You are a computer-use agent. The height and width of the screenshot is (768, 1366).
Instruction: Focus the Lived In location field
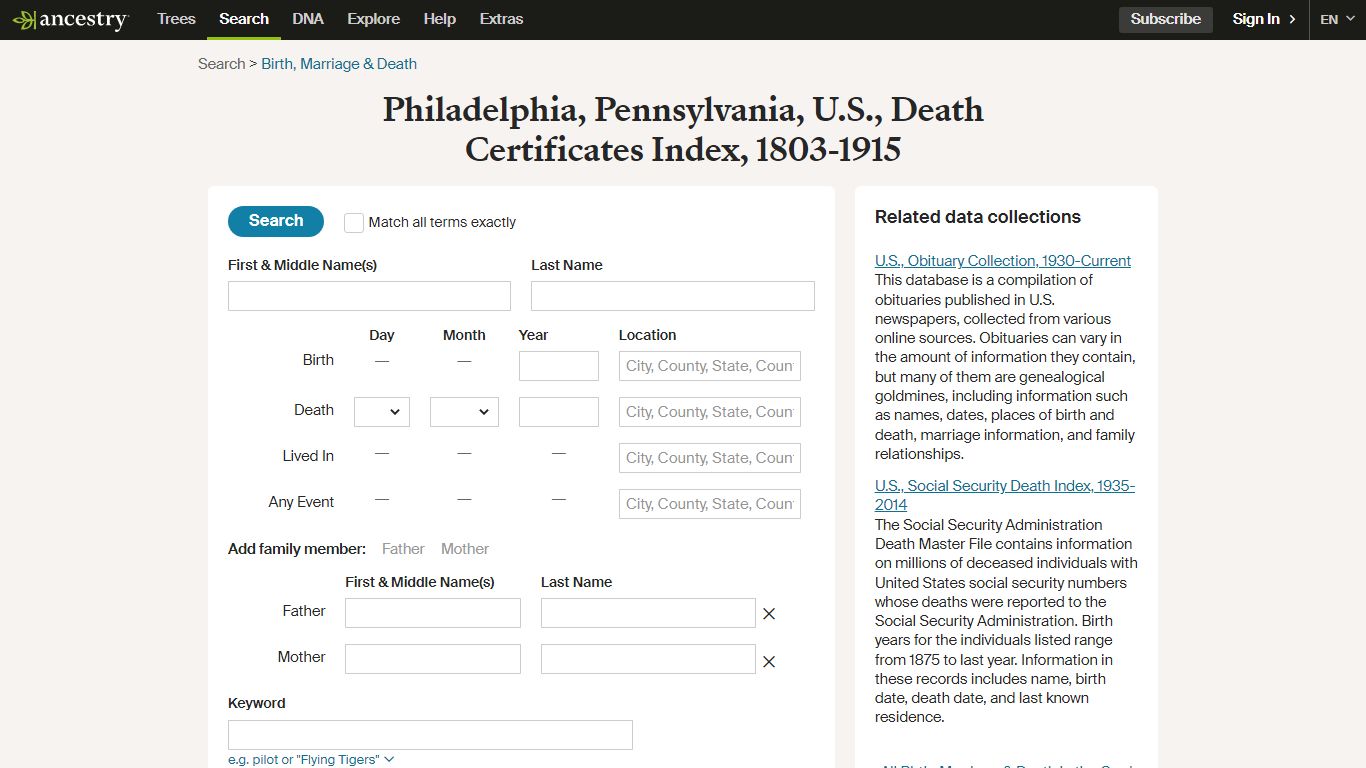[710, 458]
